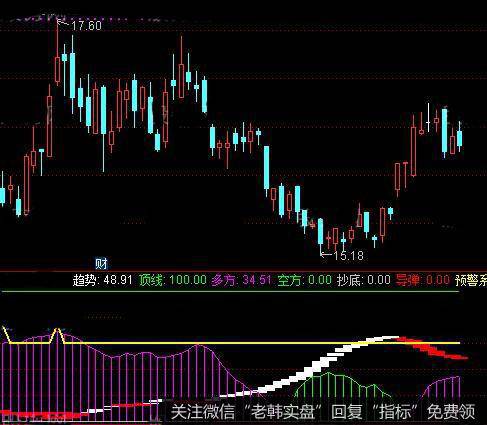Click the 趋势: 48.91 indicator value
Viewport: 487px width, 425px height.
[x=102, y=280]
